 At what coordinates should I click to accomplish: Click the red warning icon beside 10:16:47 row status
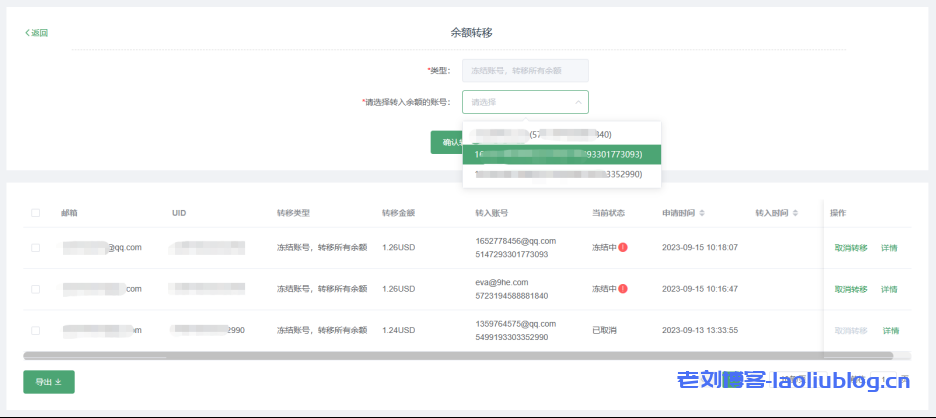tap(623, 289)
